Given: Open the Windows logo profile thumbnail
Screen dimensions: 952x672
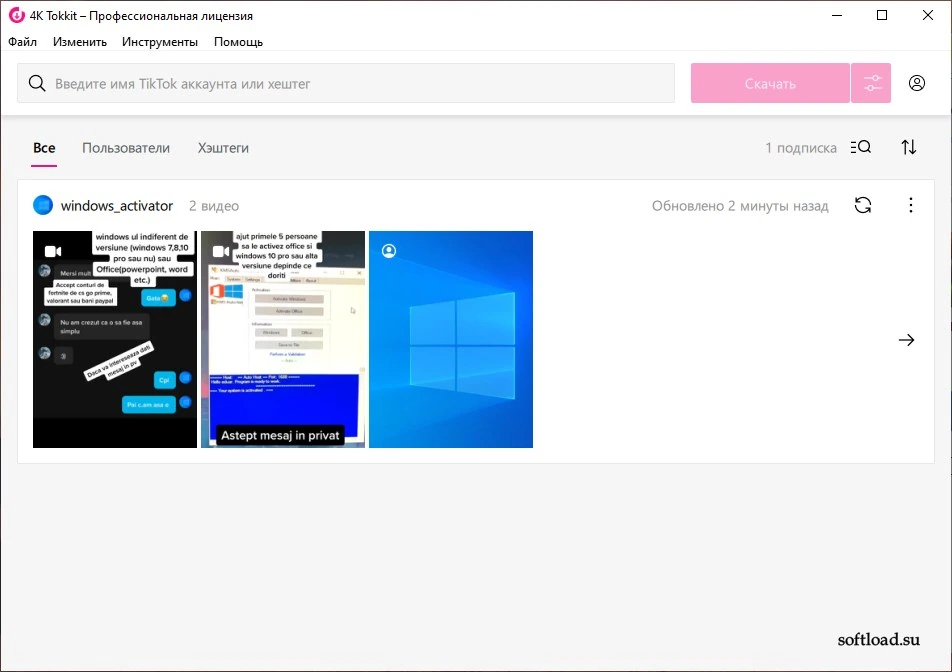Looking at the screenshot, I should point(451,339).
